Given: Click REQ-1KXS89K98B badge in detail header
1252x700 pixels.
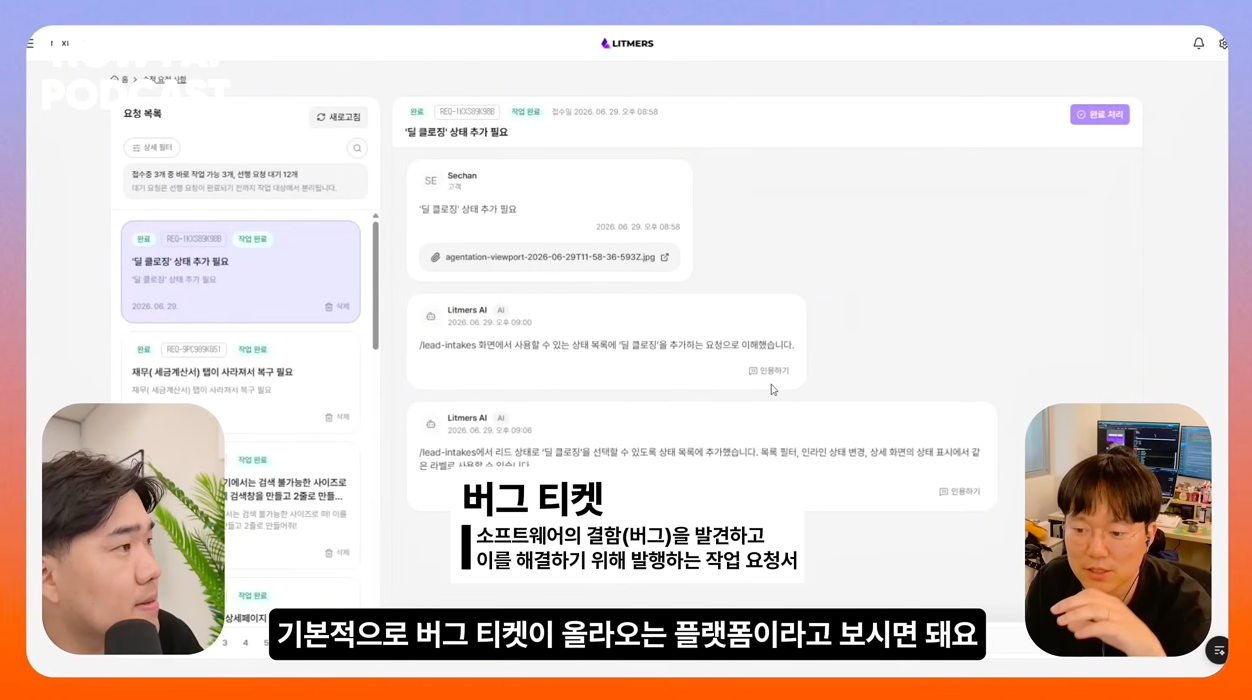Looking at the screenshot, I should 467,112.
